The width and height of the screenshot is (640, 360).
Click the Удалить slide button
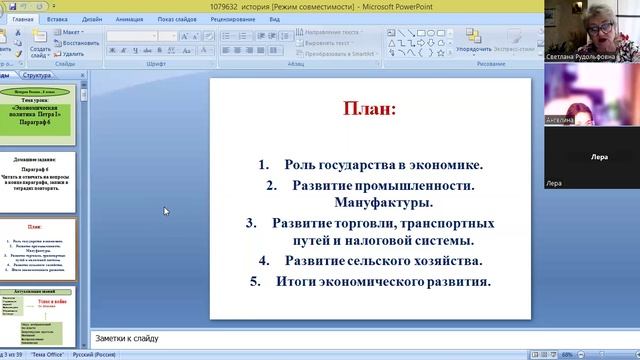pos(69,54)
